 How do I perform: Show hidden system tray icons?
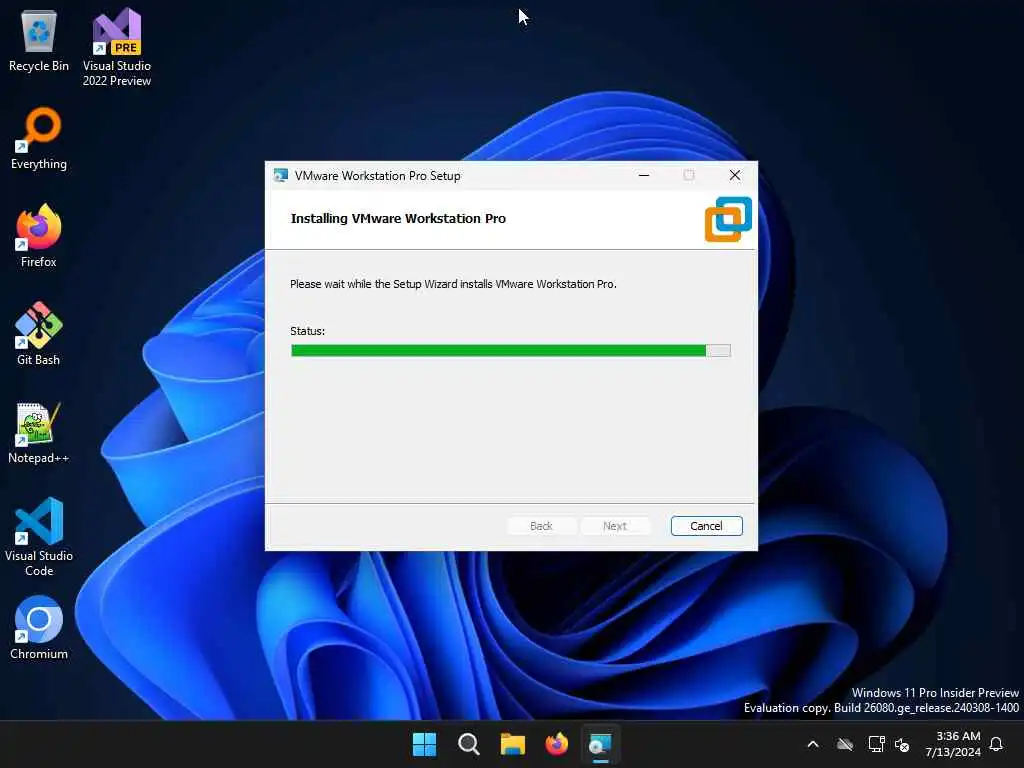pyautogui.click(x=813, y=744)
